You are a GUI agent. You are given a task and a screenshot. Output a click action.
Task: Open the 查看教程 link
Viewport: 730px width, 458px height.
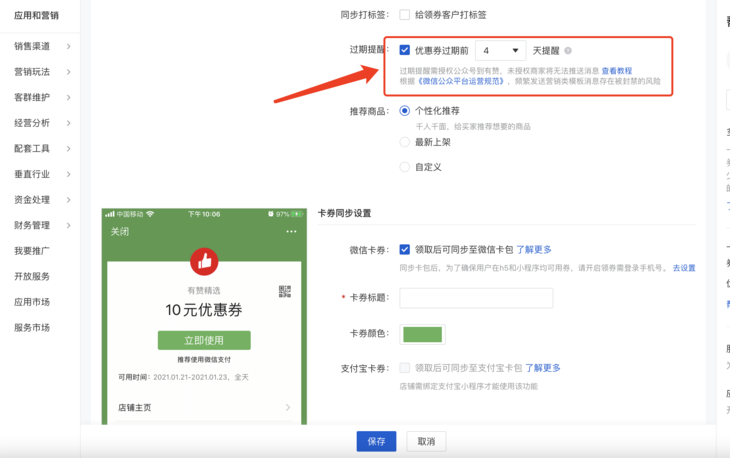[x=617, y=71]
